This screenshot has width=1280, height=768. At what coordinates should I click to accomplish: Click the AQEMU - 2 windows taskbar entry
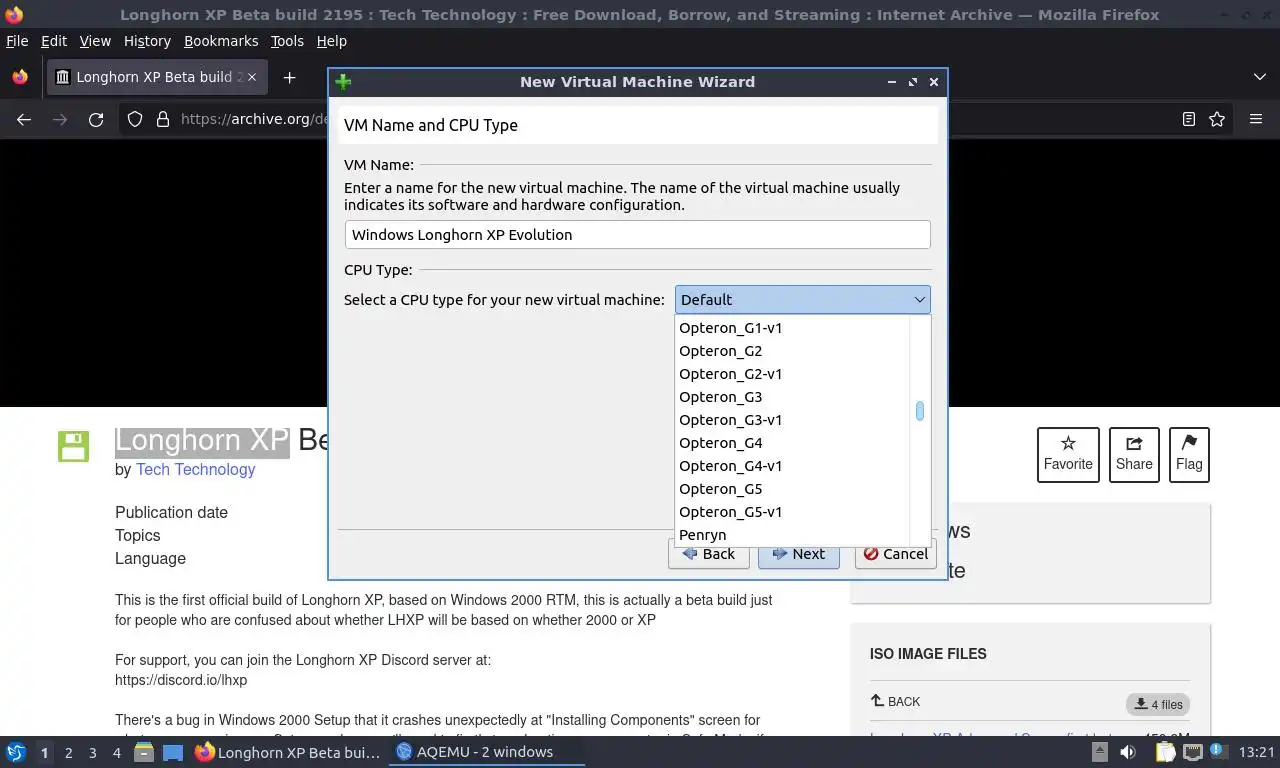487,752
